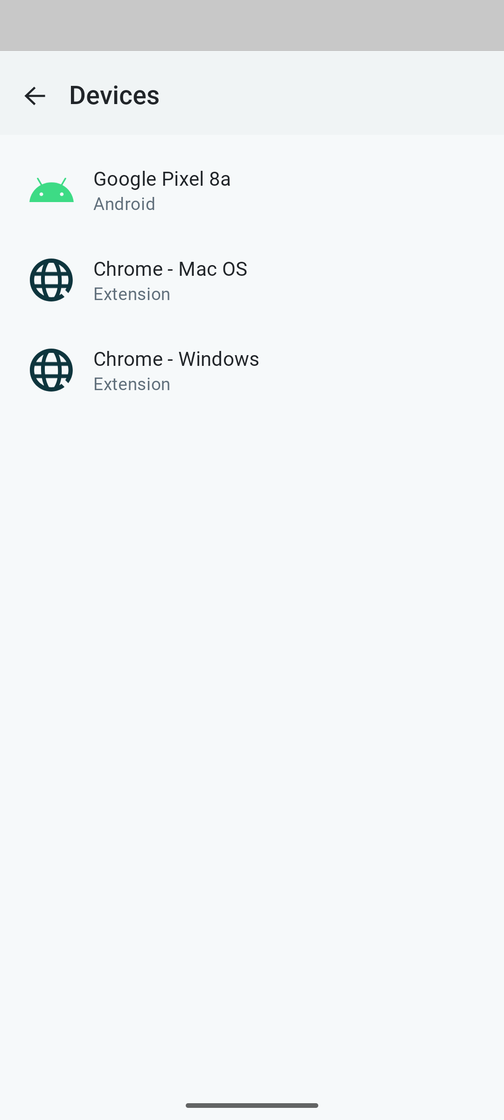The height and width of the screenshot is (1120, 504).
Task: Open the Google Pixel 8a device entry
Action: [x=252, y=191]
